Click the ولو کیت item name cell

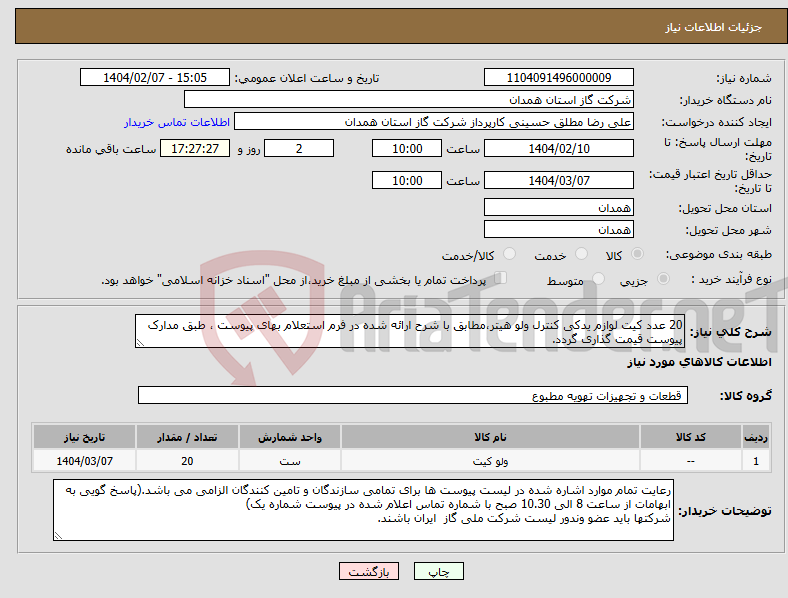coord(490,461)
